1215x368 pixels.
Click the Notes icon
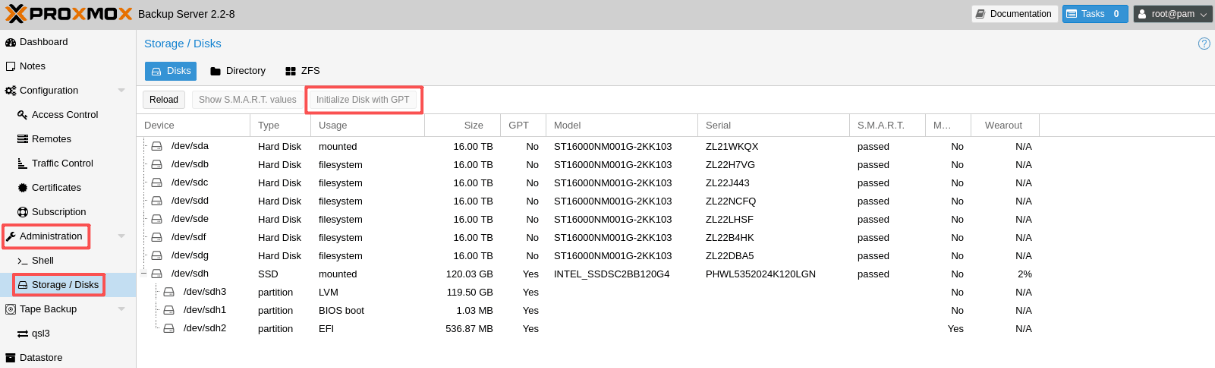(10, 66)
